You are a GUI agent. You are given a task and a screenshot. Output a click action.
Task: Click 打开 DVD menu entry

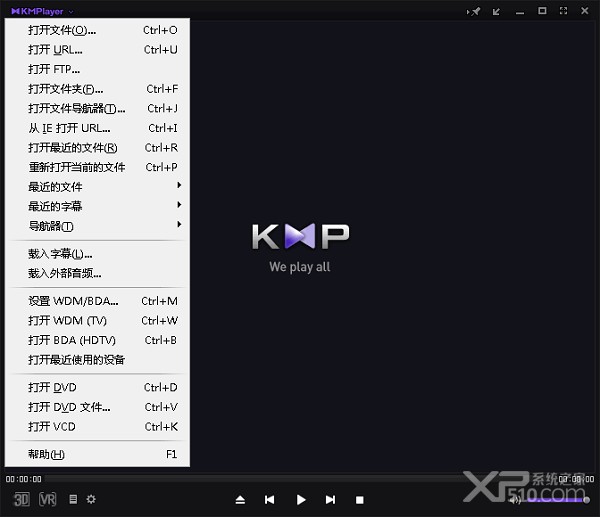click(x=97, y=387)
